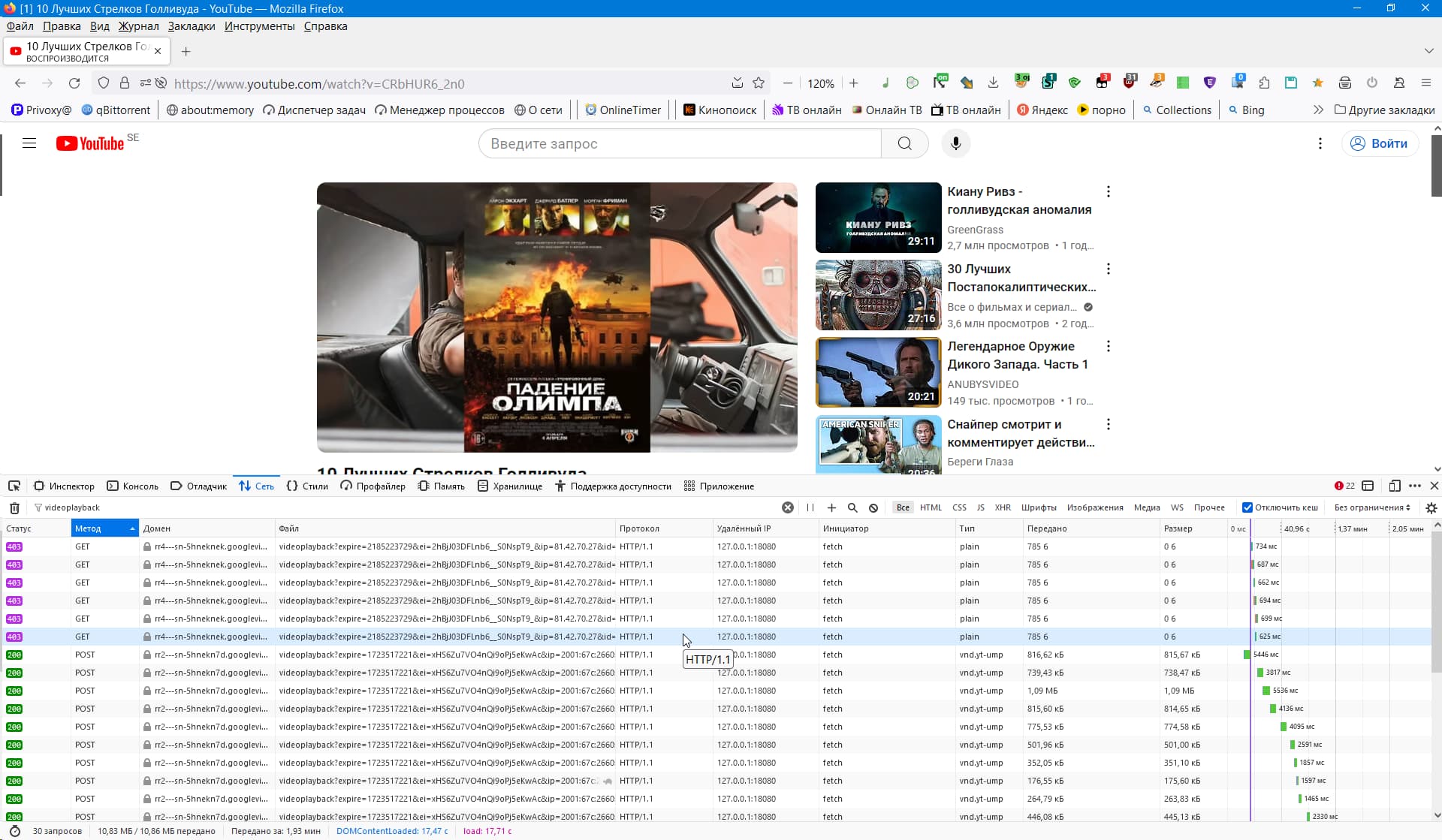Start voice search with the microphone
1442x840 pixels.
point(955,143)
